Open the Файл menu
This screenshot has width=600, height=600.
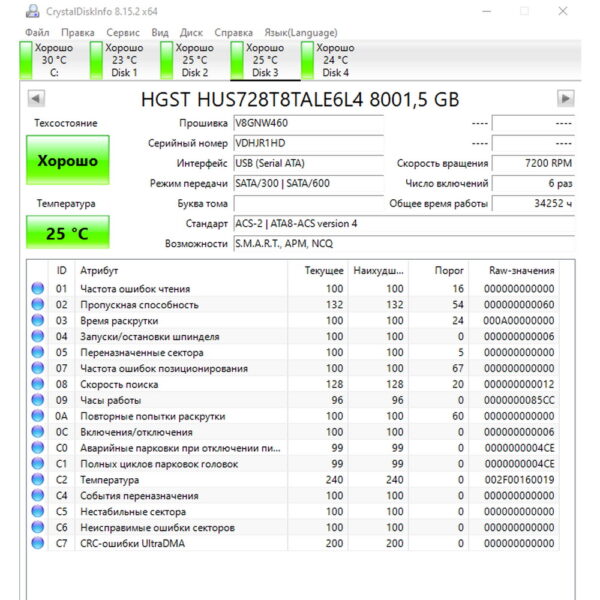click(x=37, y=33)
